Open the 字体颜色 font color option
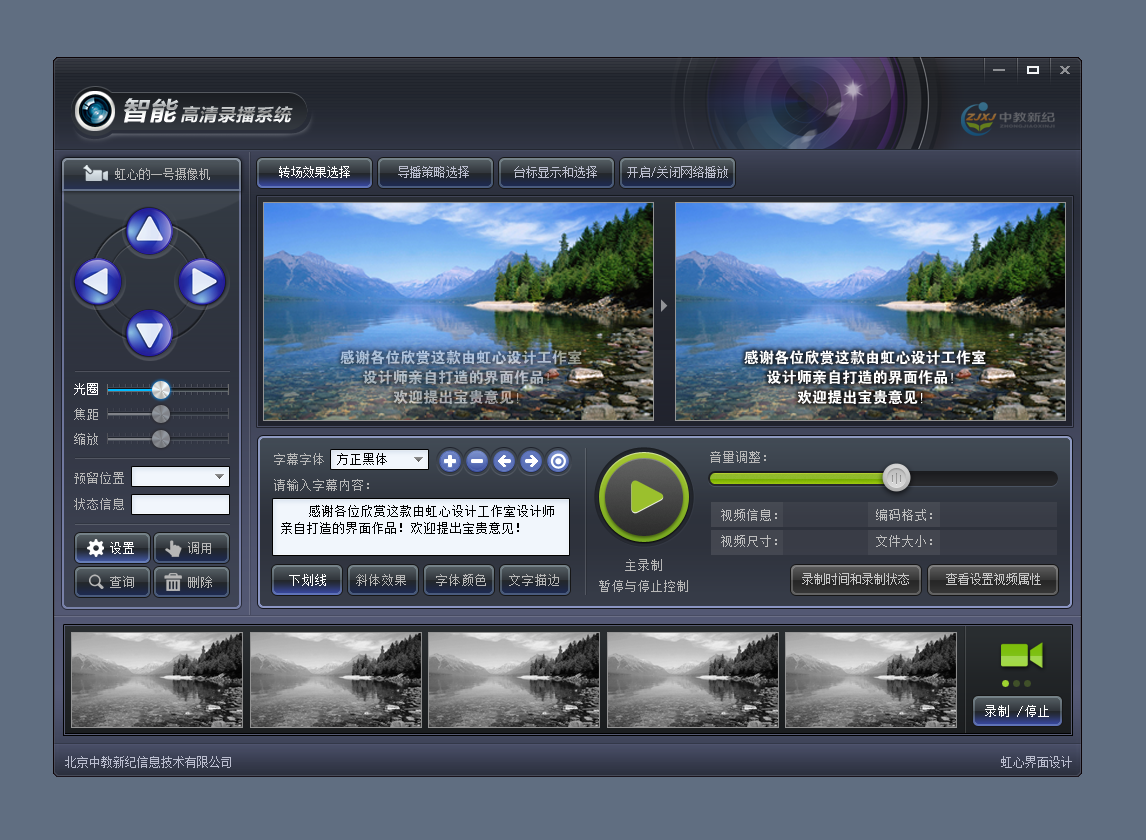 [460, 580]
